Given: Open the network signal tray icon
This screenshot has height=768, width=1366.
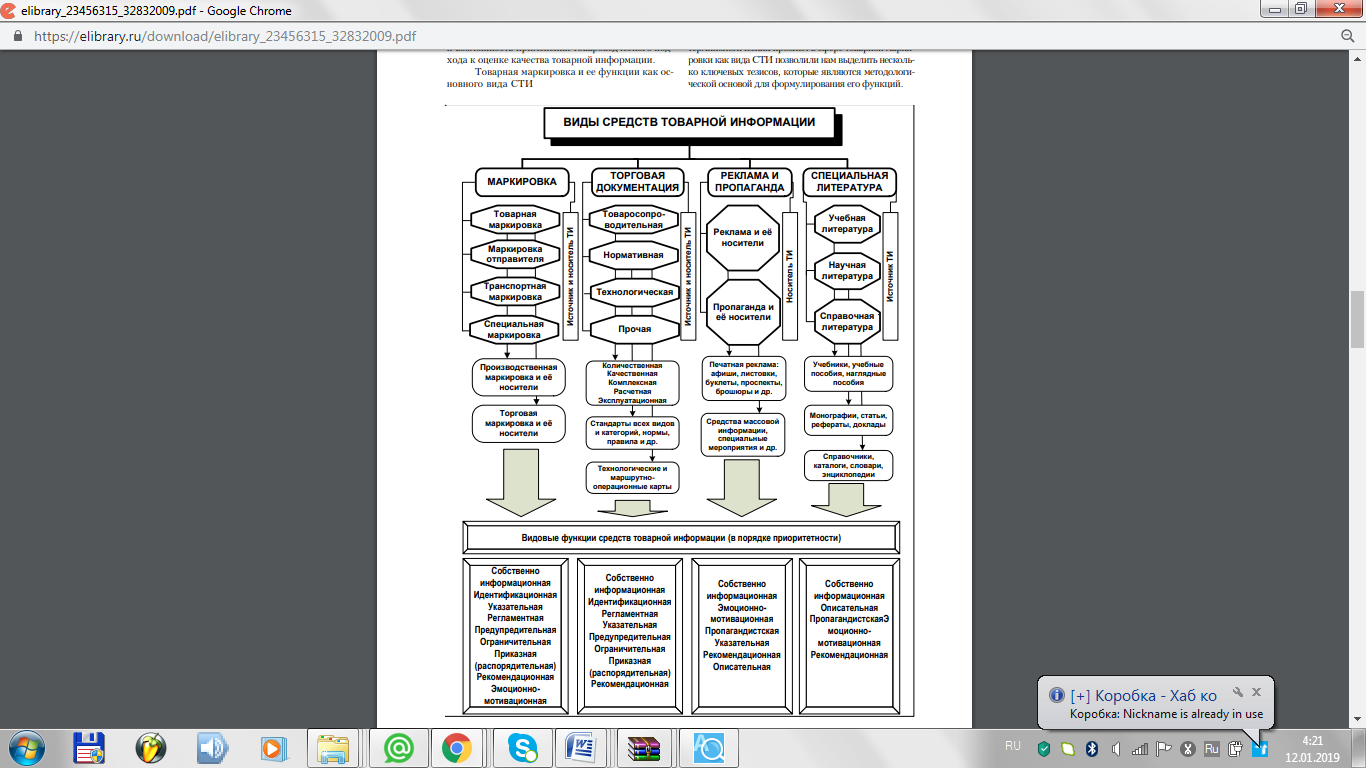Looking at the screenshot, I should tap(1139, 748).
